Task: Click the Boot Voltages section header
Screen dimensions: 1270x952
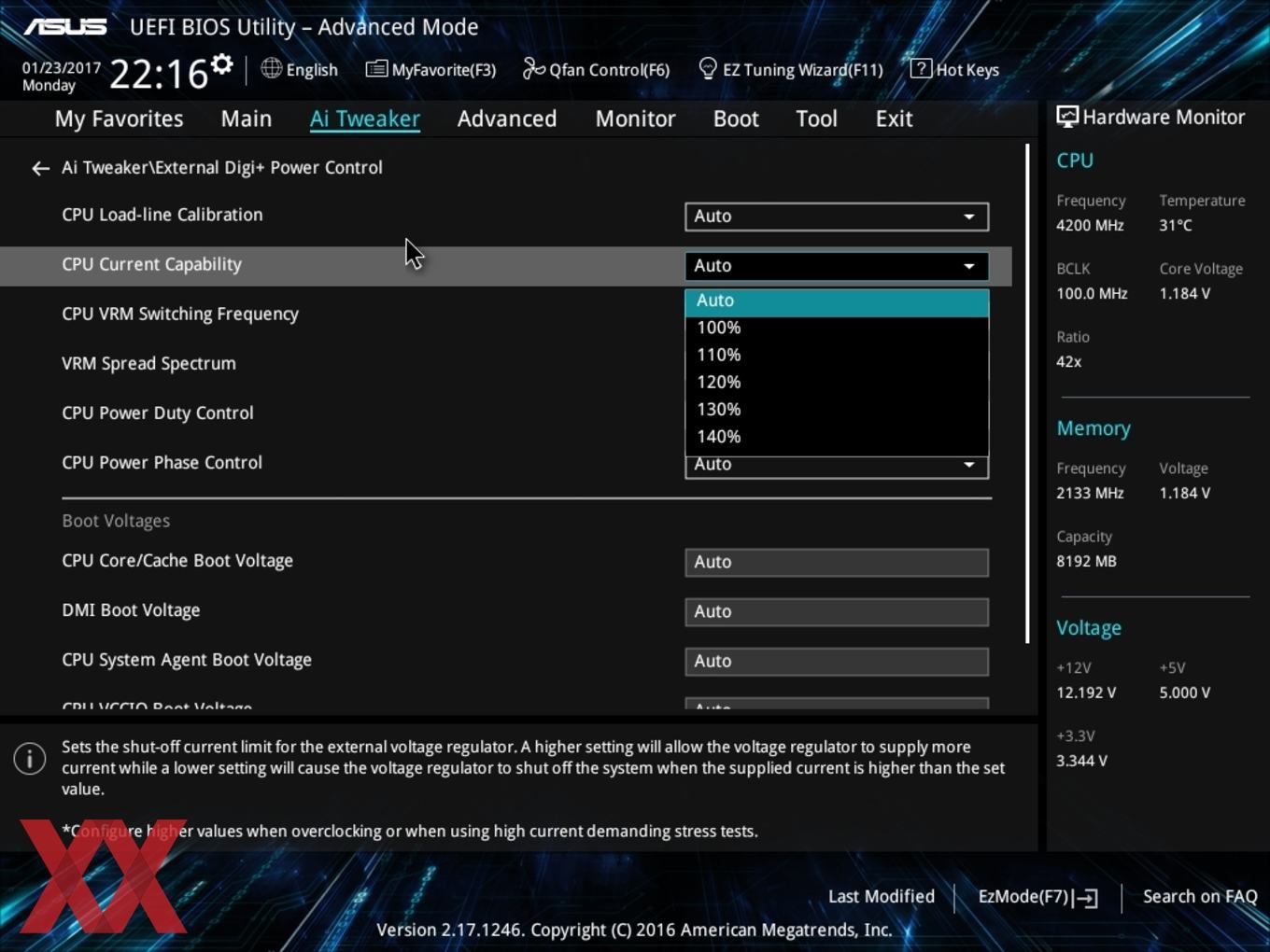Action: click(116, 521)
